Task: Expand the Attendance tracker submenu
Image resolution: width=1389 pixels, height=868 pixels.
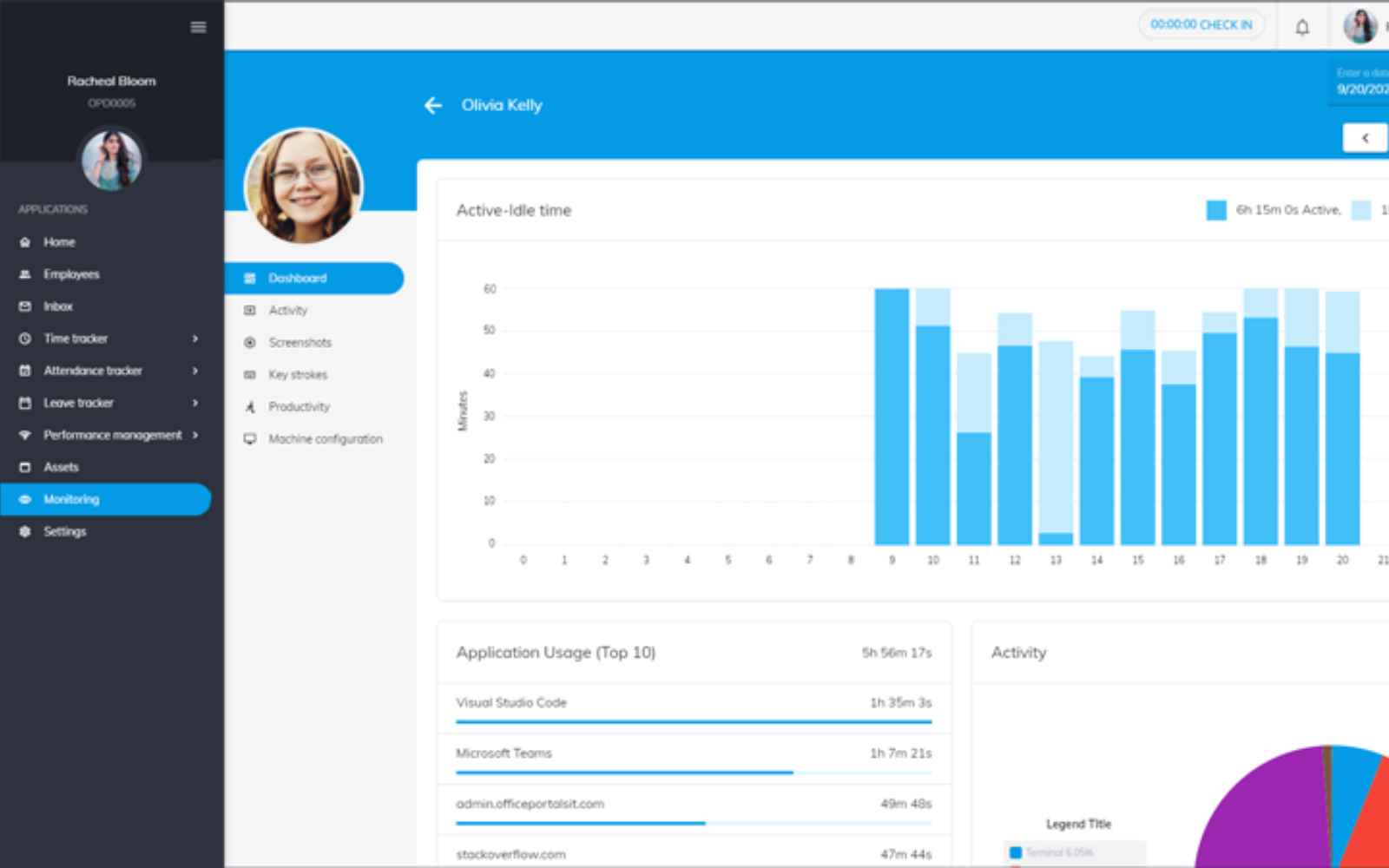Action: 194,371
